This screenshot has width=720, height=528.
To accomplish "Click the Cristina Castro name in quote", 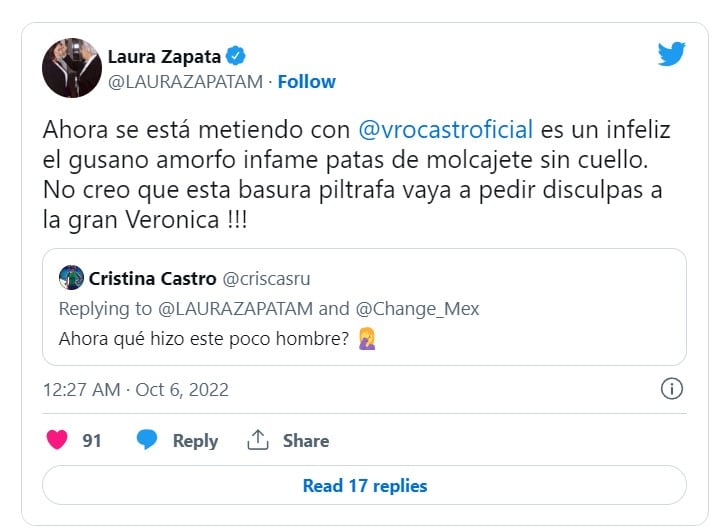I will (x=152, y=278).
